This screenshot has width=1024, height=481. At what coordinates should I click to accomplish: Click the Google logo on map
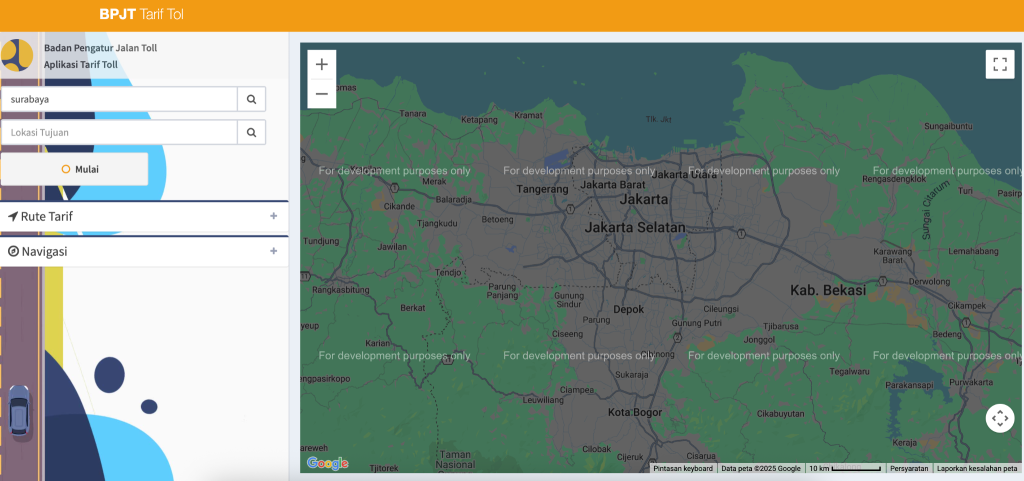[327, 463]
